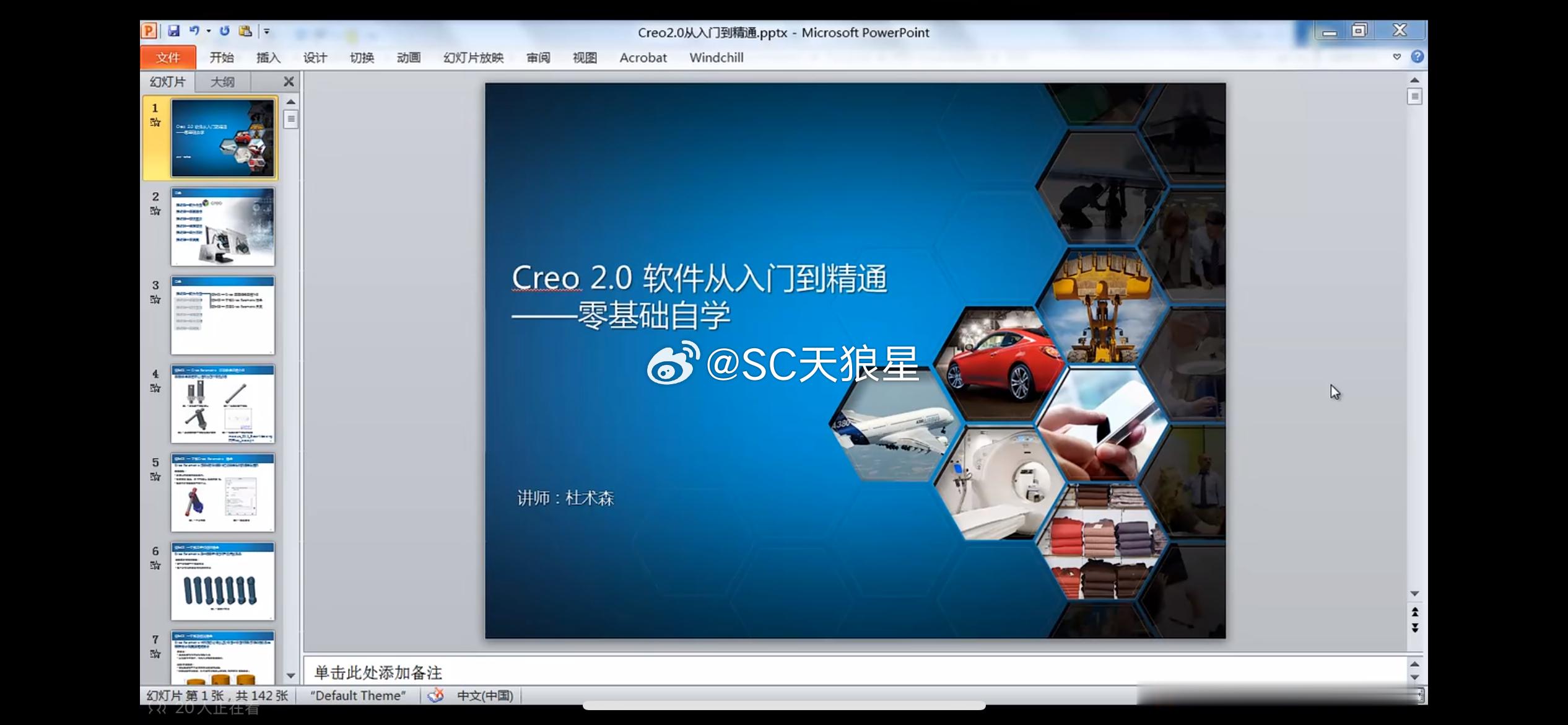Expand the ribbon with the chevron arrow
The height and width of the screenshot is (725, 1568).
pyautogui.click(x=1396, y=57)
